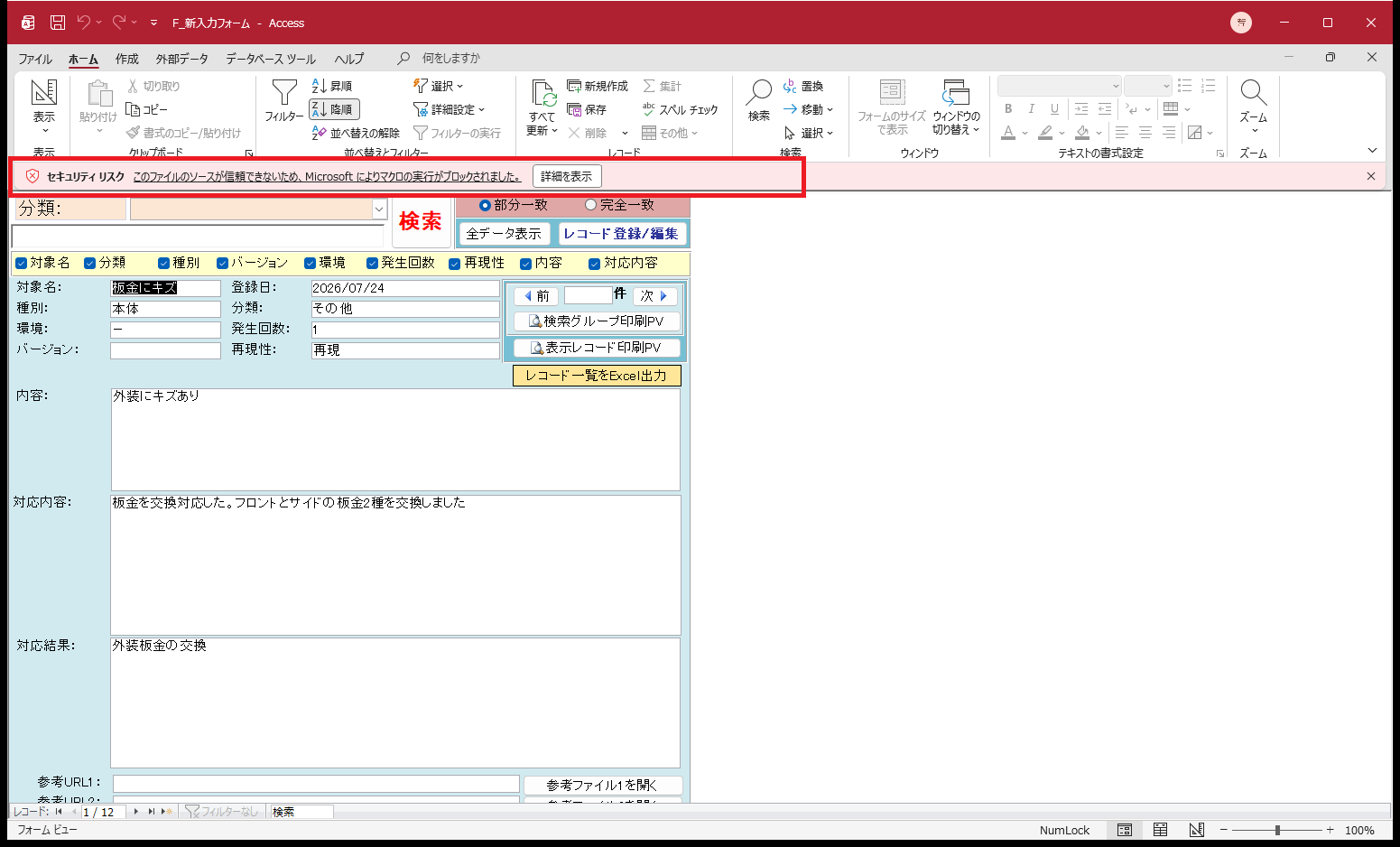Adjust the zoom slider in the status bar
The height and width of the screenshot is (847, 1400).
click(x=1277, y=830)
